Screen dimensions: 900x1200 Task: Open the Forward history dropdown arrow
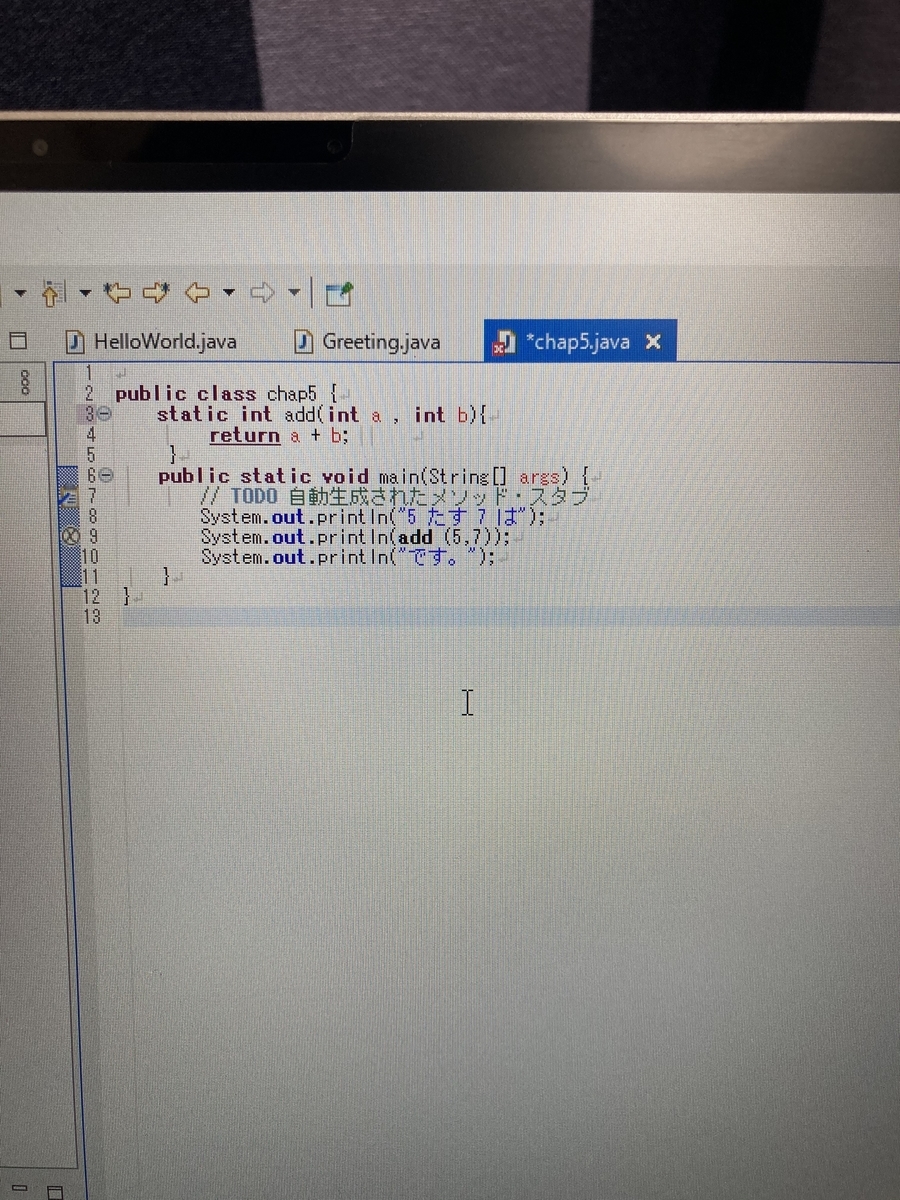pos(294,293)
